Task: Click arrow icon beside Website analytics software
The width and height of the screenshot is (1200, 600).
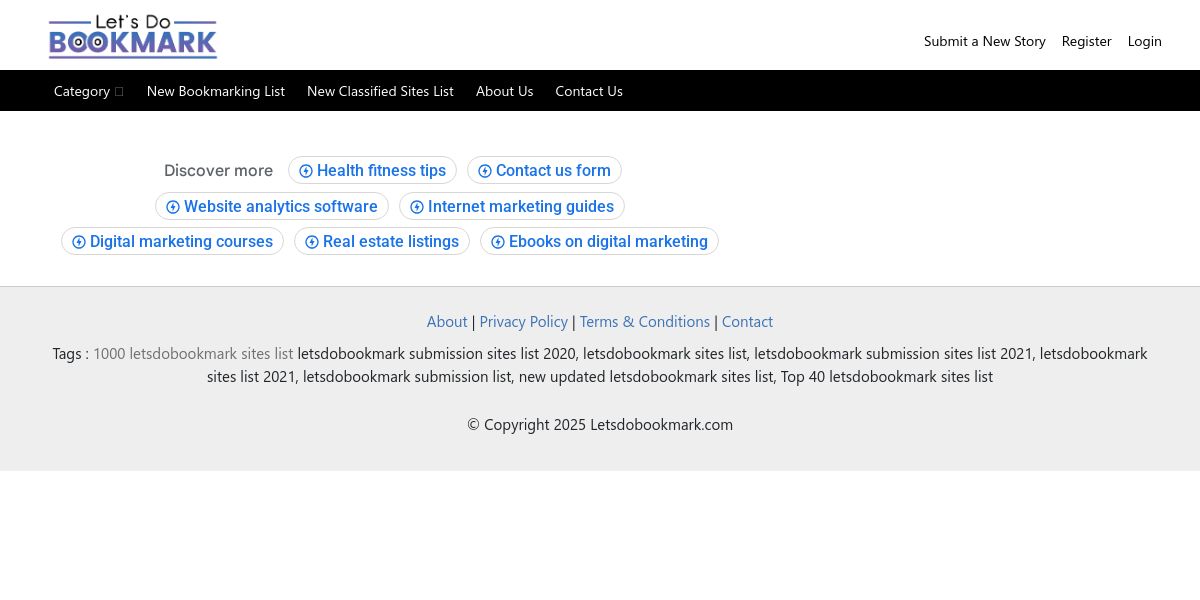Action: 173,207
